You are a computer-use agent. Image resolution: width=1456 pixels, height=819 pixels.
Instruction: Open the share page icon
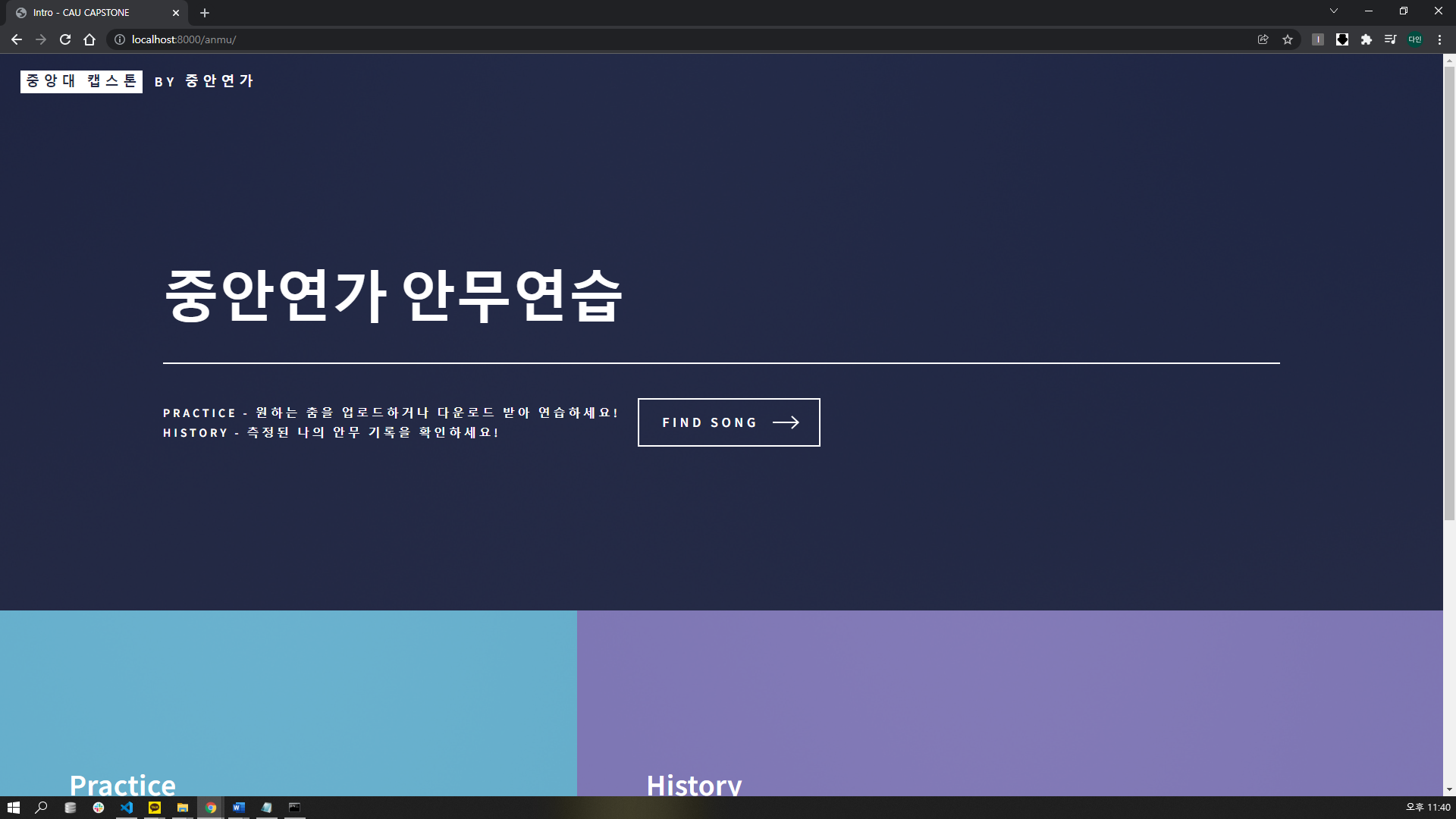[x=1263, y=39]
